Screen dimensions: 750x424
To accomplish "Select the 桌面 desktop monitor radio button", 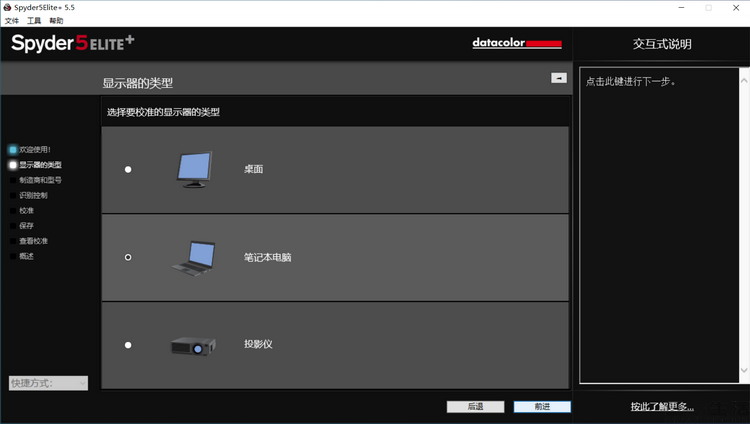I will pos(128,169).
